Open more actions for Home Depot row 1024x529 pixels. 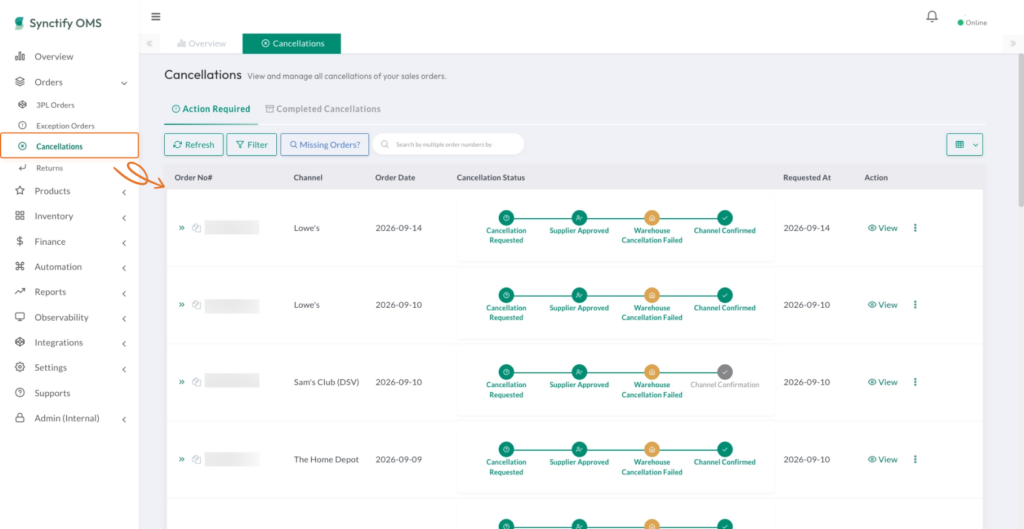(x=915, y=459)
